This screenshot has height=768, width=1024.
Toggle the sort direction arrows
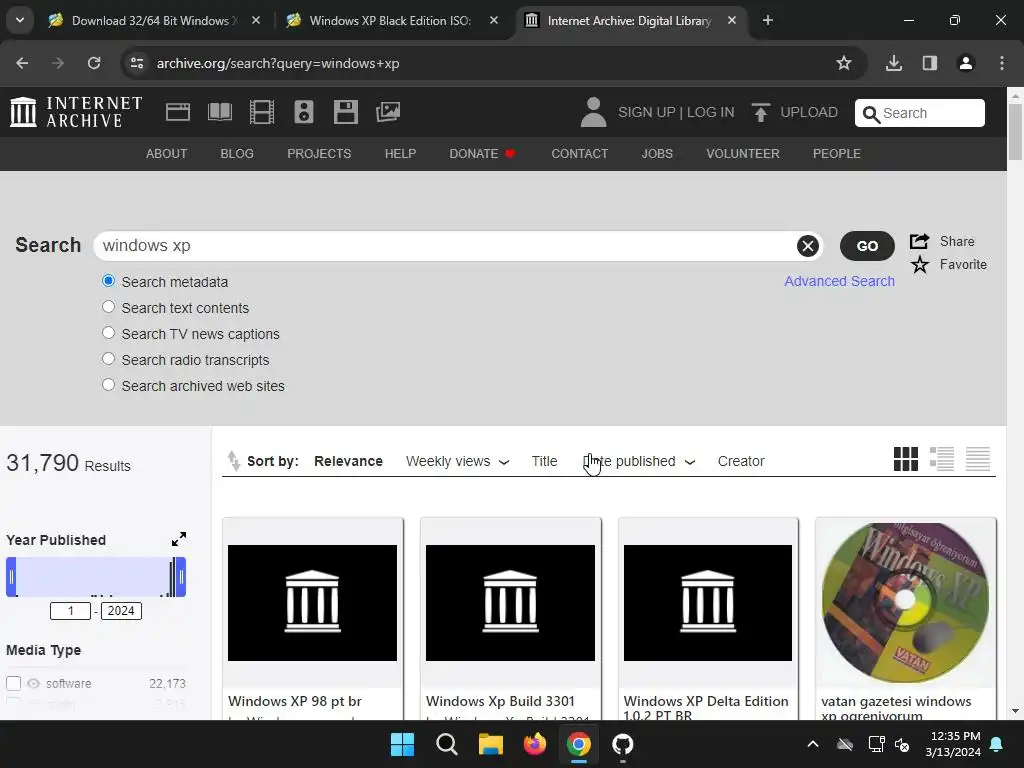click(234, 461)
